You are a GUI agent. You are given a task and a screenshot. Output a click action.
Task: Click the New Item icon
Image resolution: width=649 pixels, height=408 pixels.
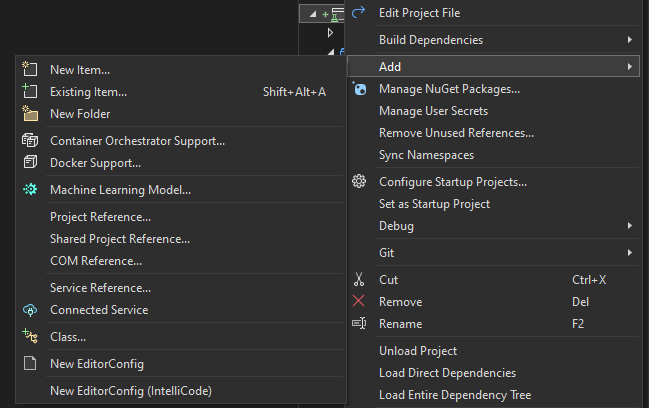(x=29, y=70)
